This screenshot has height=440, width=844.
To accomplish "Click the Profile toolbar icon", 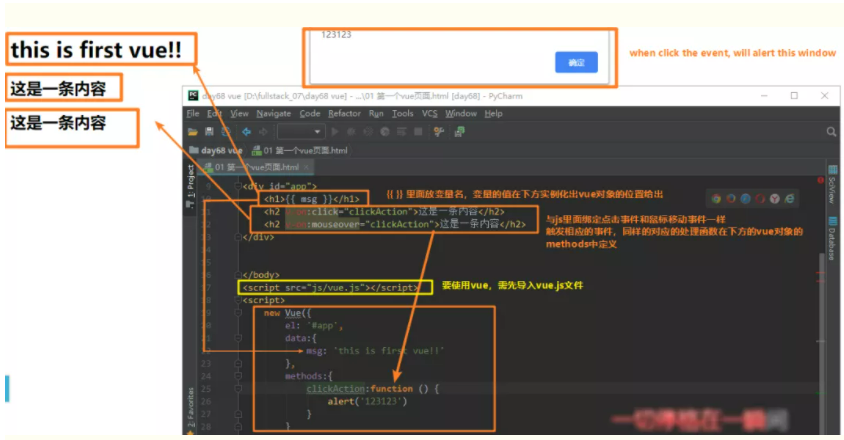I will point(385,132).
